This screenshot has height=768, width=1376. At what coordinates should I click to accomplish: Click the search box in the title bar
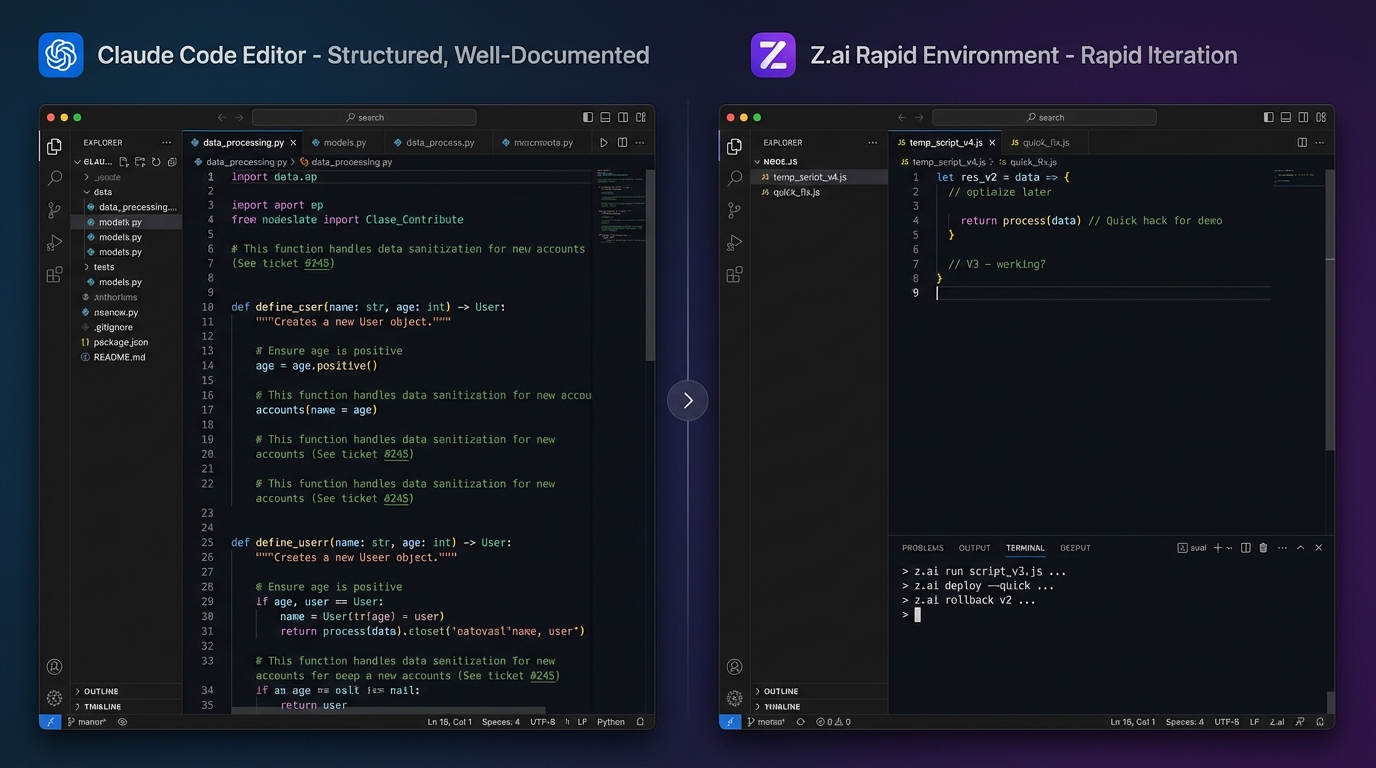point(365,117)
